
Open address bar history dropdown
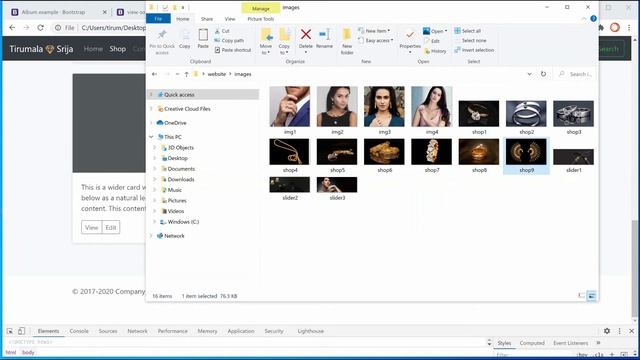point(529,74)
